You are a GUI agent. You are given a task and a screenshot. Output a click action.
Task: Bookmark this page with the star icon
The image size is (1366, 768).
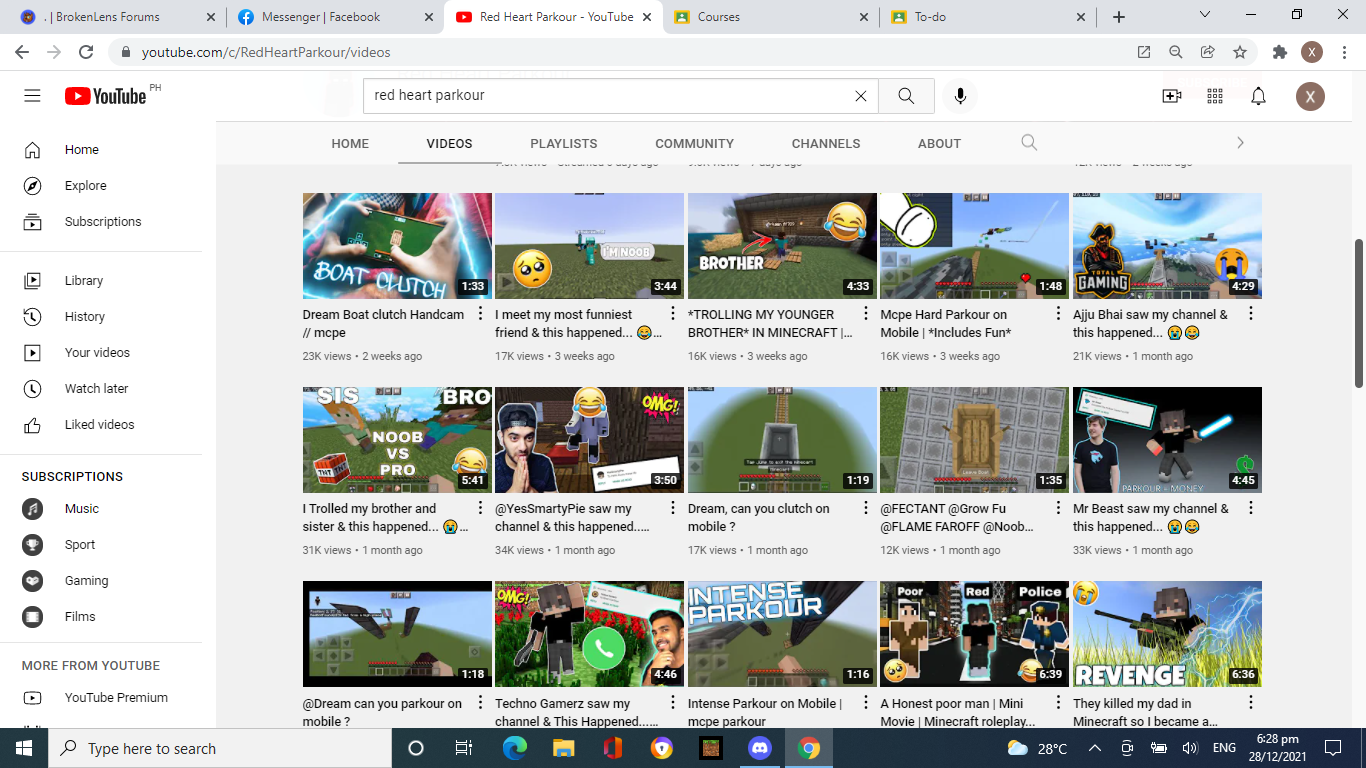click(1240, 52)
